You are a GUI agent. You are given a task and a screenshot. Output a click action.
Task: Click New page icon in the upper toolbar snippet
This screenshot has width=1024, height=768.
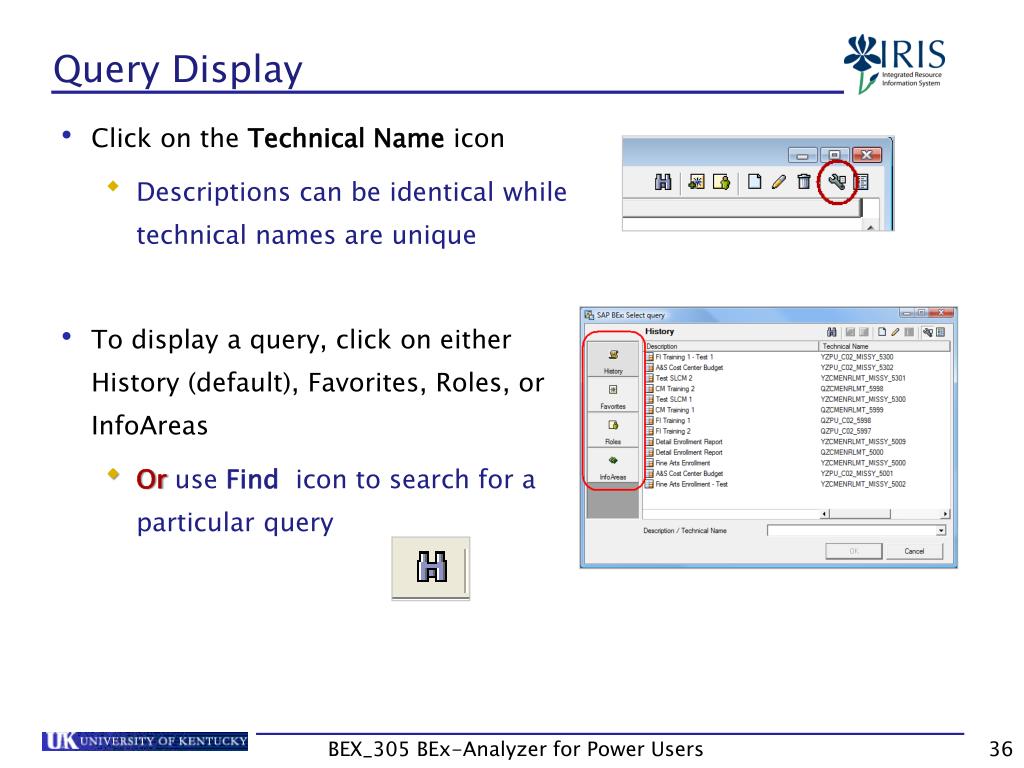pos(754,182)
